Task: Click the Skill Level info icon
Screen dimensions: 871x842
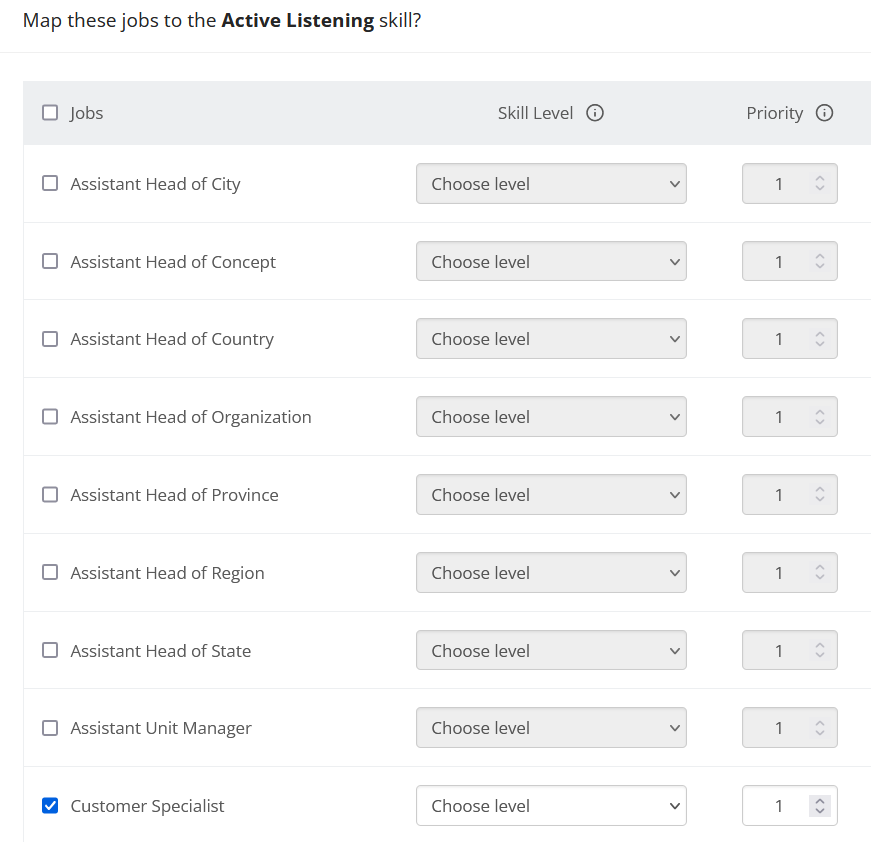Action: click(x=595, y=113)
